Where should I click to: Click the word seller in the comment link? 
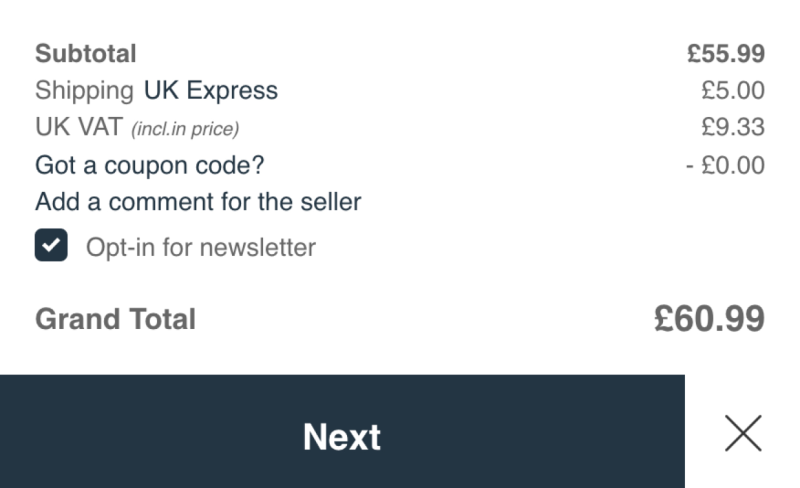(x=331, y=202)
